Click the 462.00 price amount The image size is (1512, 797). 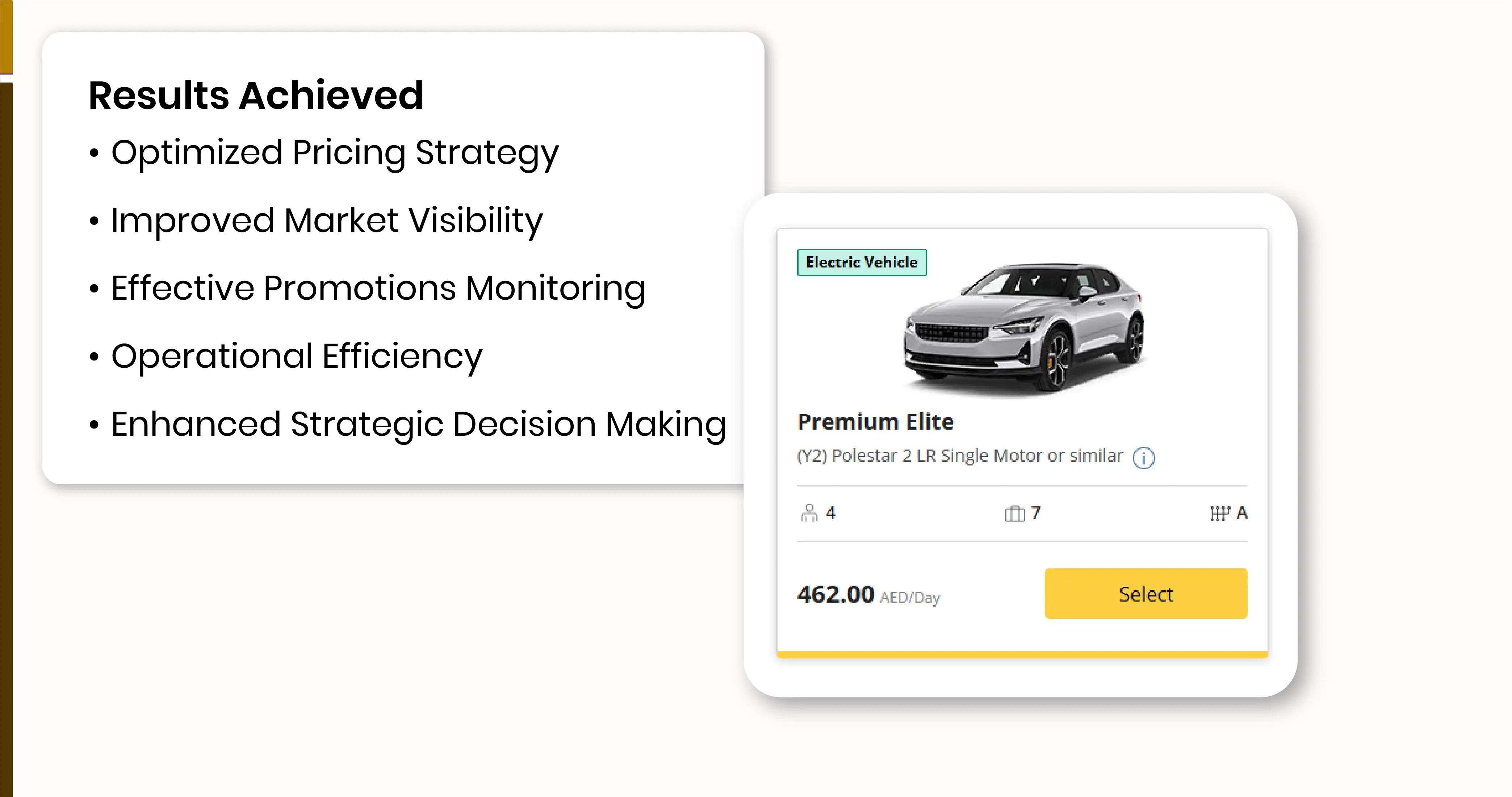pyautogui.click(x=835, y=594)
